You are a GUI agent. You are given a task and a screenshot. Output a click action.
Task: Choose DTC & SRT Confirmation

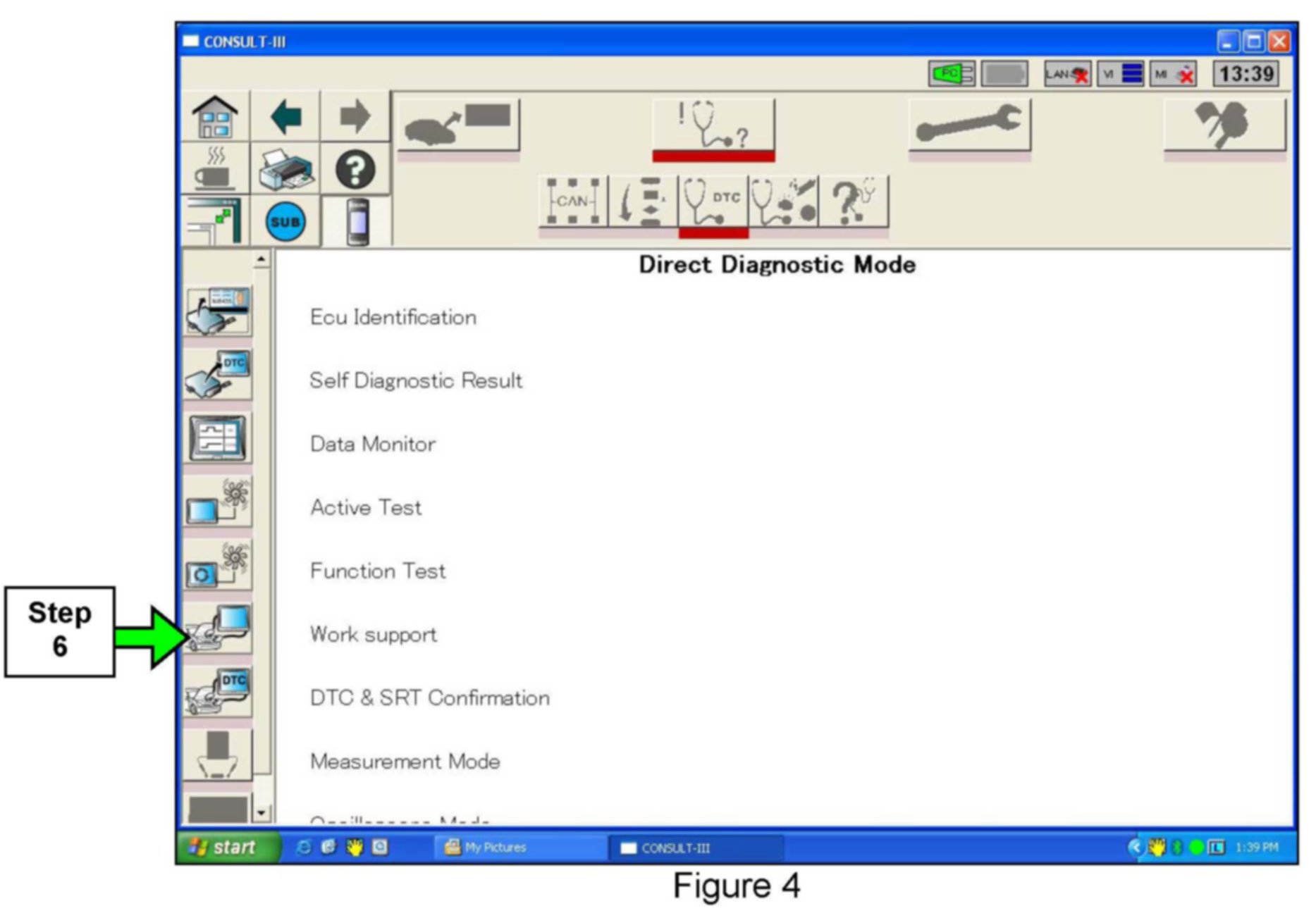[429, 697]
